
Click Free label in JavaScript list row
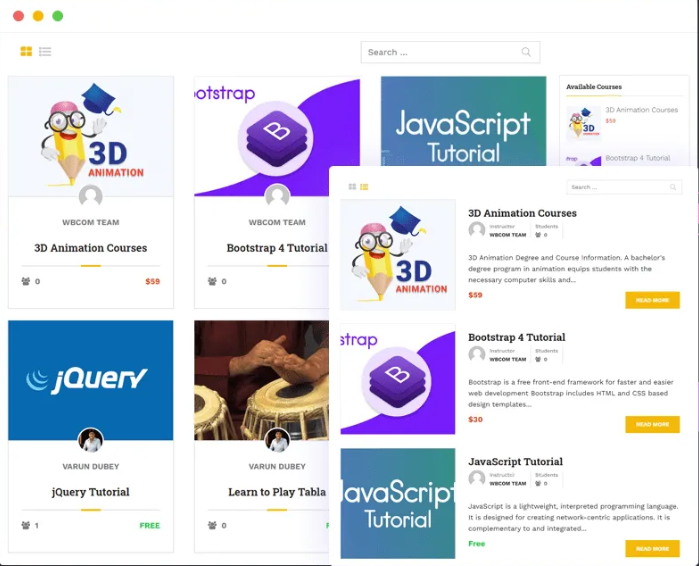pyautogui.click(x=477, y=544)
